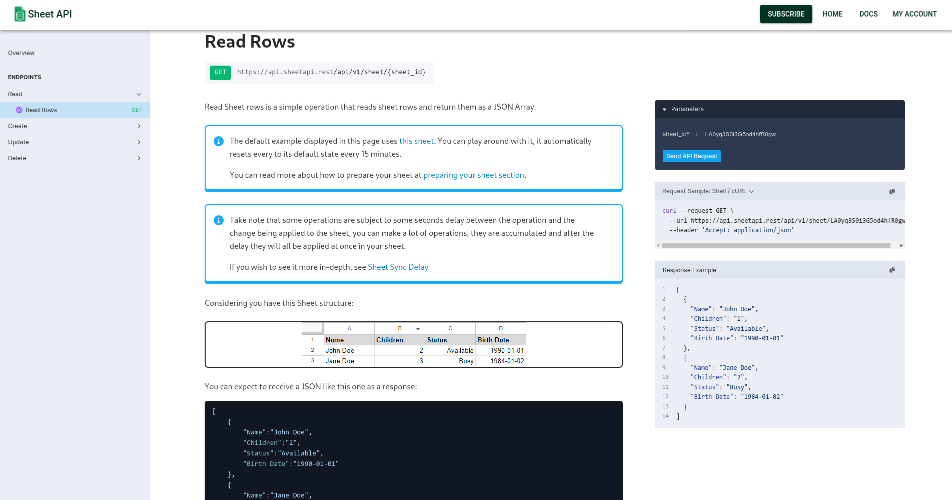Viewport: 952px width, 500px height.
Task: Click the request sample horizontal scrollbar
Action: (x=776, y=246)
